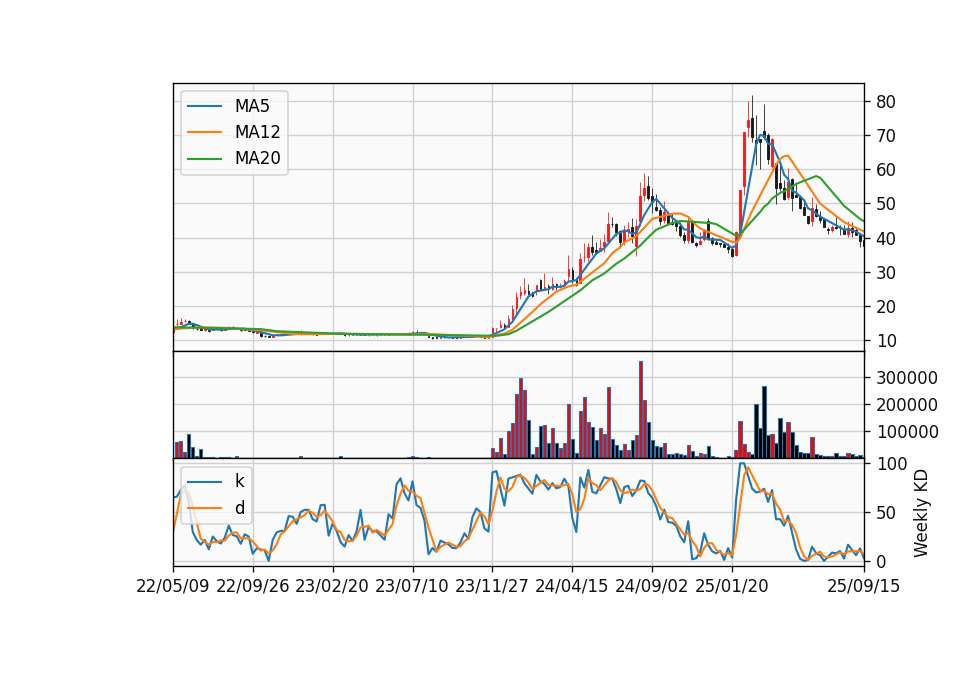Screen dimensions: 960x690
Task: Click the 100000 volume axis label
Action: click(x=907, y=432)
